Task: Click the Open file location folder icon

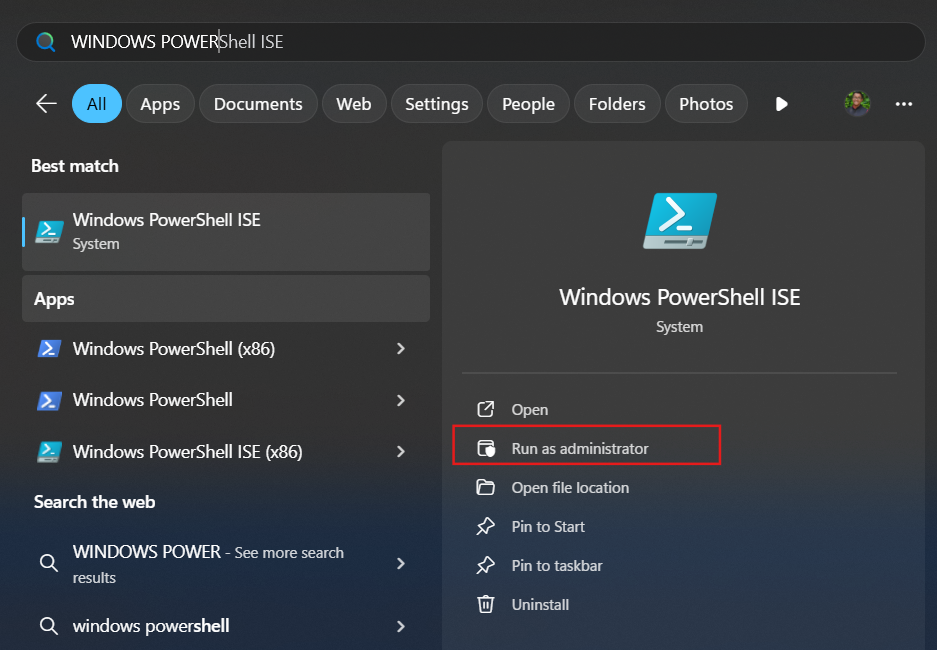Action: [485, 488]
